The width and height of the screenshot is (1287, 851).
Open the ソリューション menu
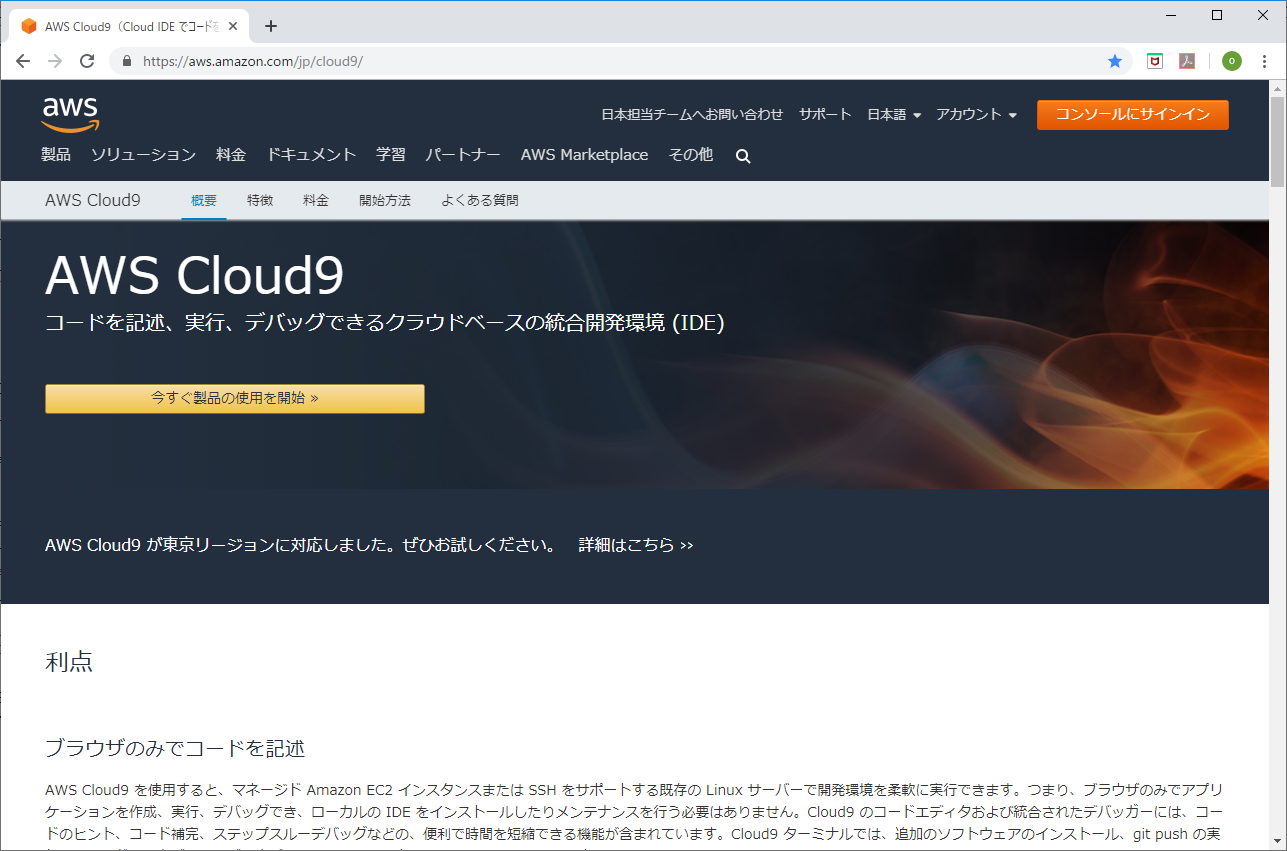(143, 155)
